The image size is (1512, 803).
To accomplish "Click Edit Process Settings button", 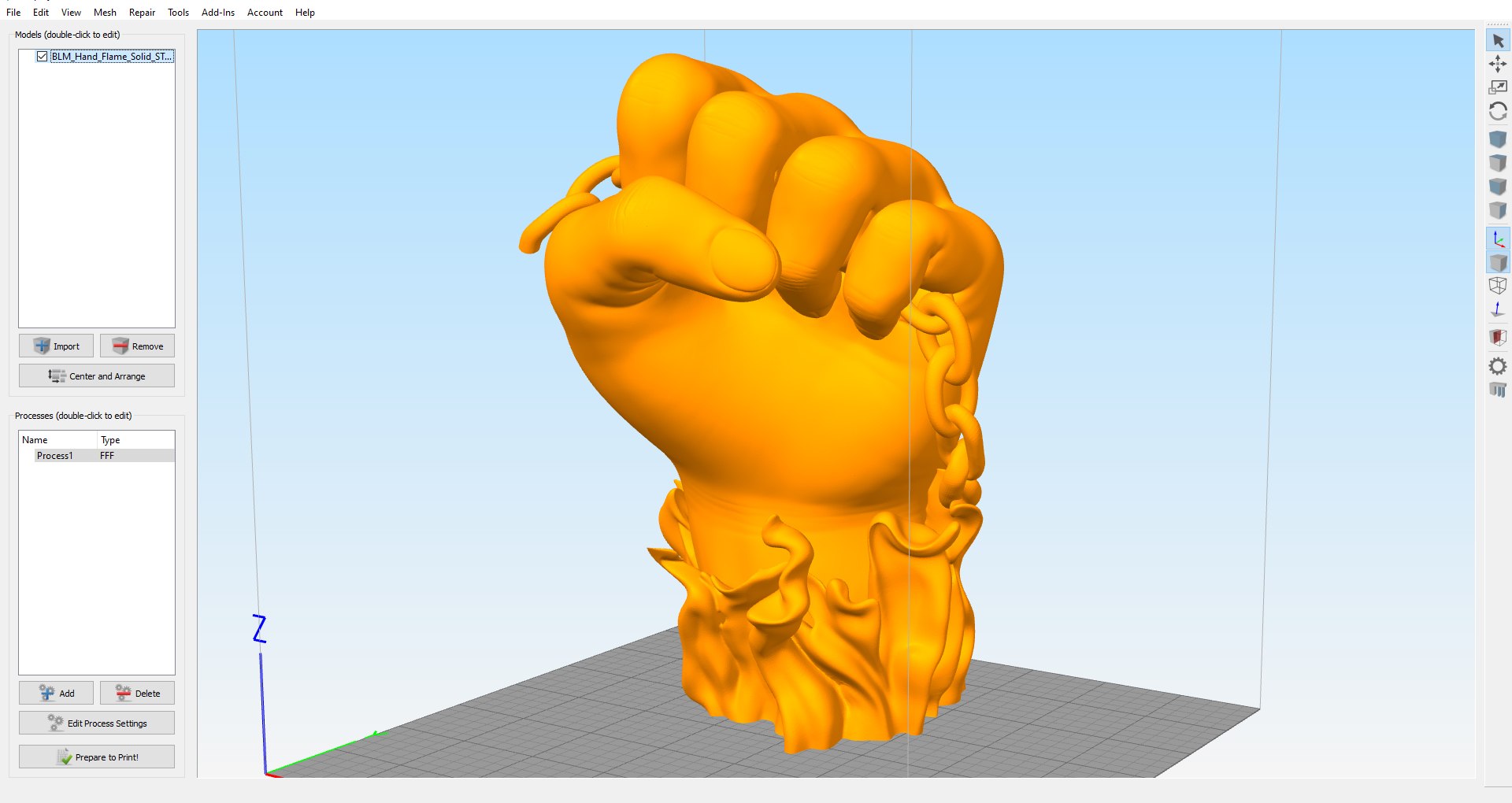I will point(97,723).
